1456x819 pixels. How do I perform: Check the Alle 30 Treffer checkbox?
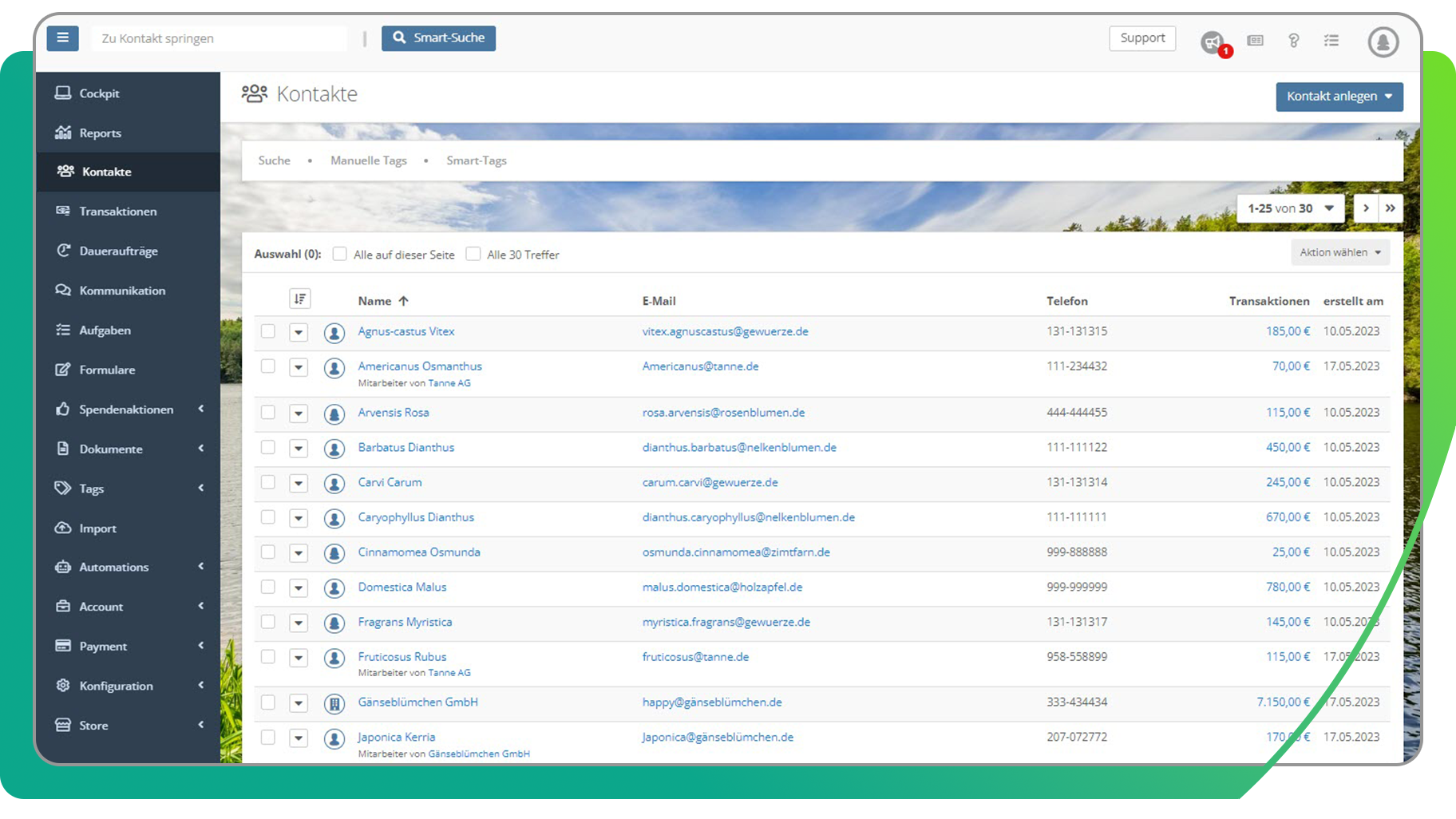point(473,253)
